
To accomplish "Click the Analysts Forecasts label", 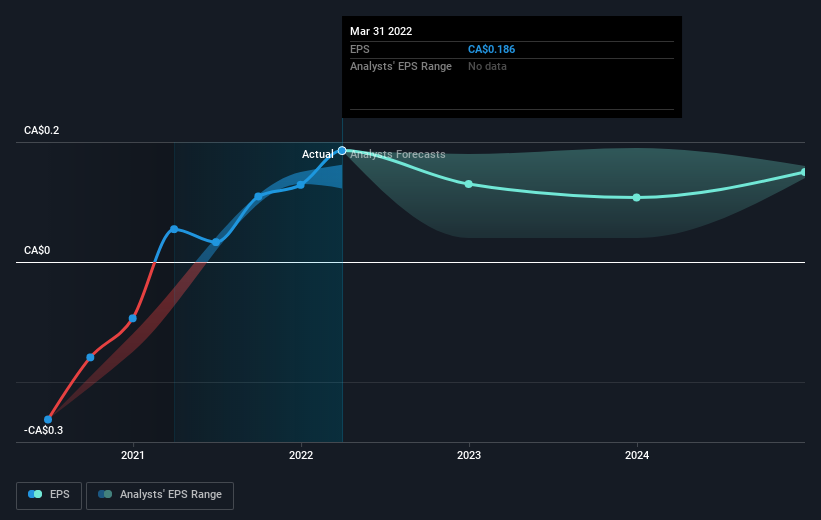I will click(x=397, y=154).
